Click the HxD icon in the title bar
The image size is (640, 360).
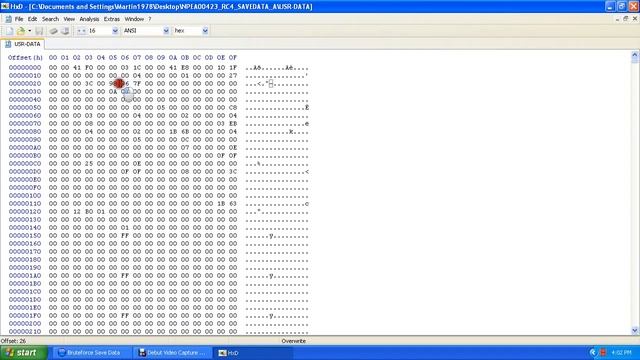(x=5, y=7)
